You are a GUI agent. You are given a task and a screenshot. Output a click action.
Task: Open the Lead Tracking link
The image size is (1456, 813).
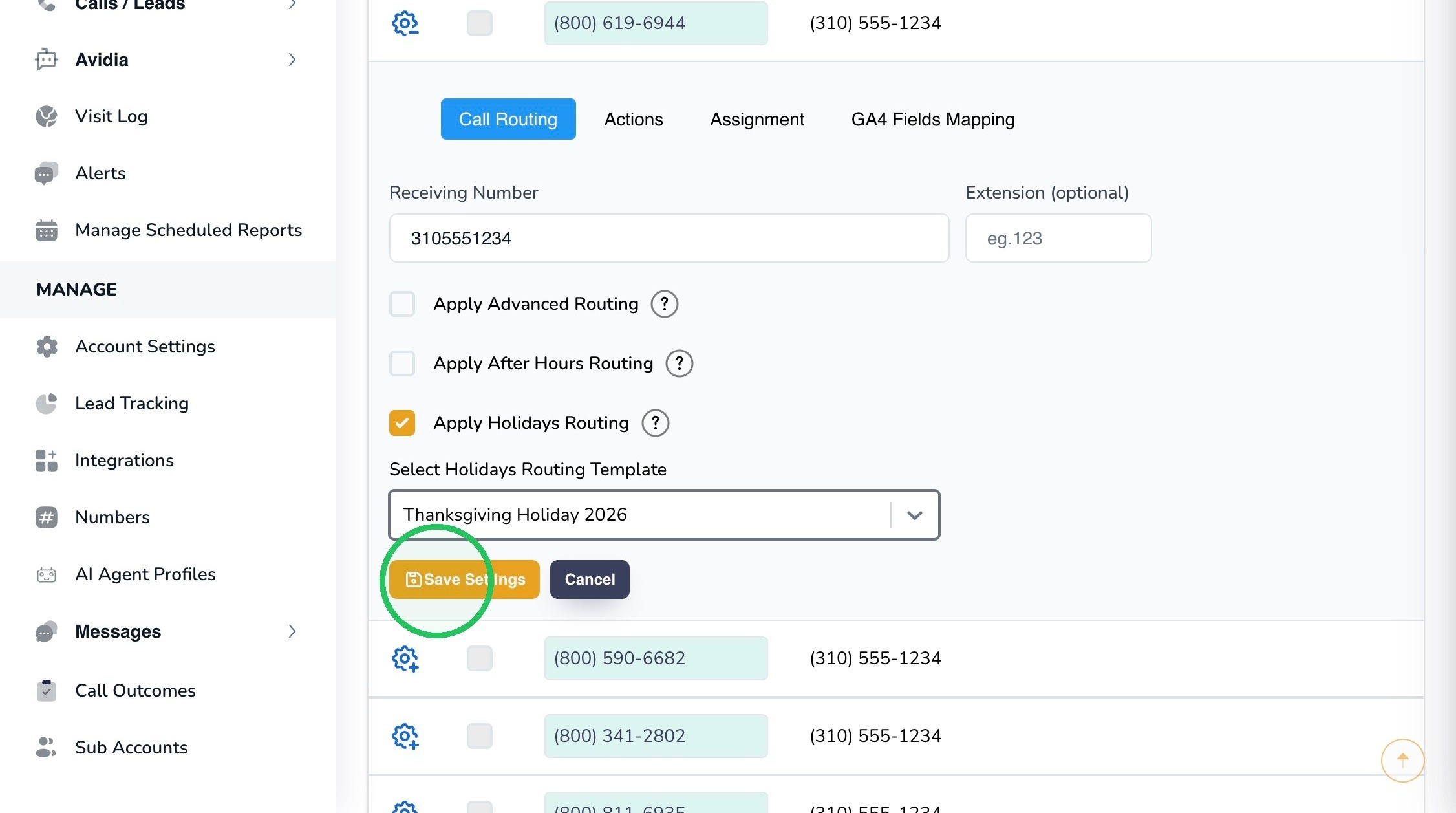tap(132, 404)
